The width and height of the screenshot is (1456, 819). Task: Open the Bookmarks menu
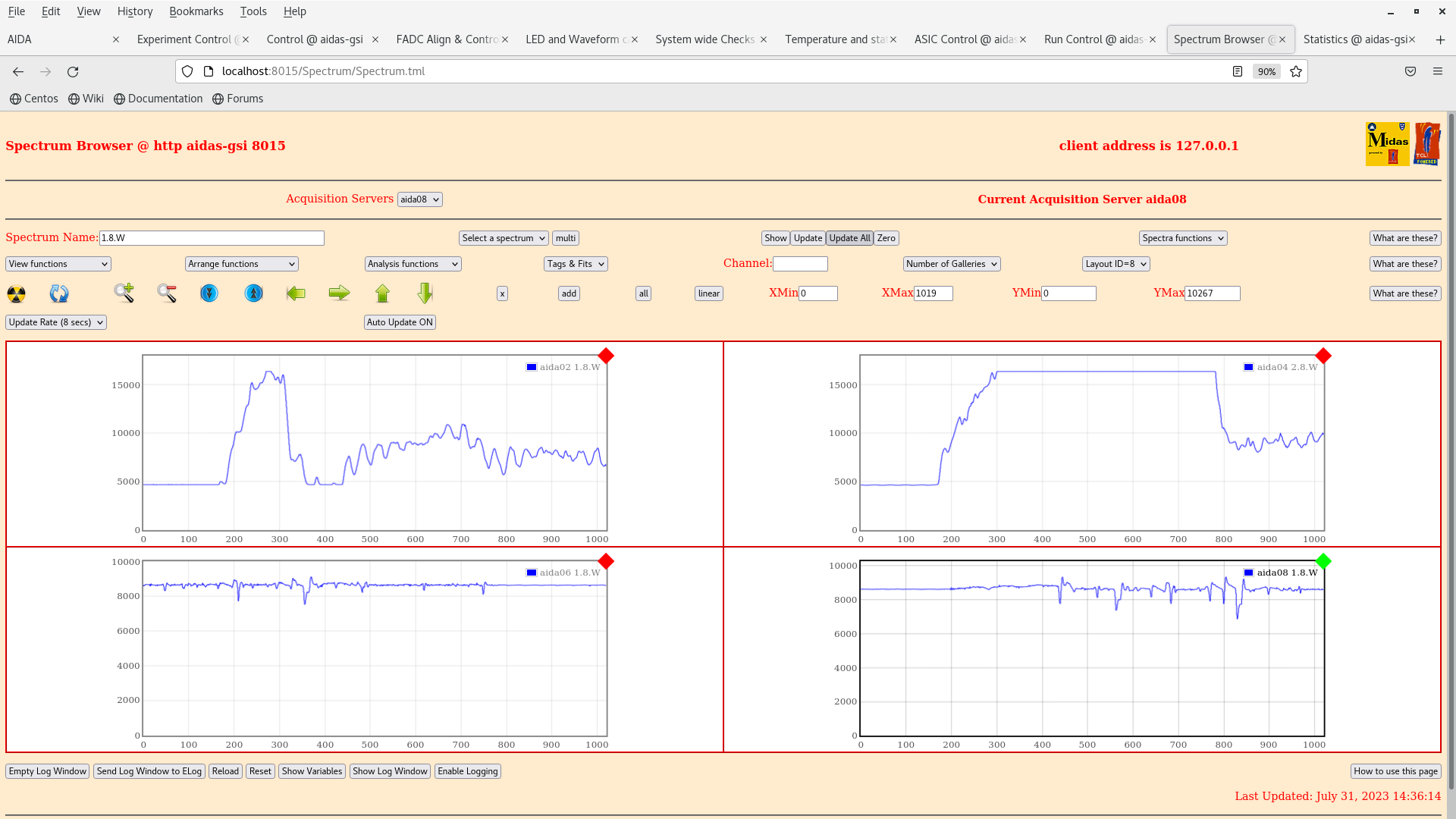coord(196,11)
